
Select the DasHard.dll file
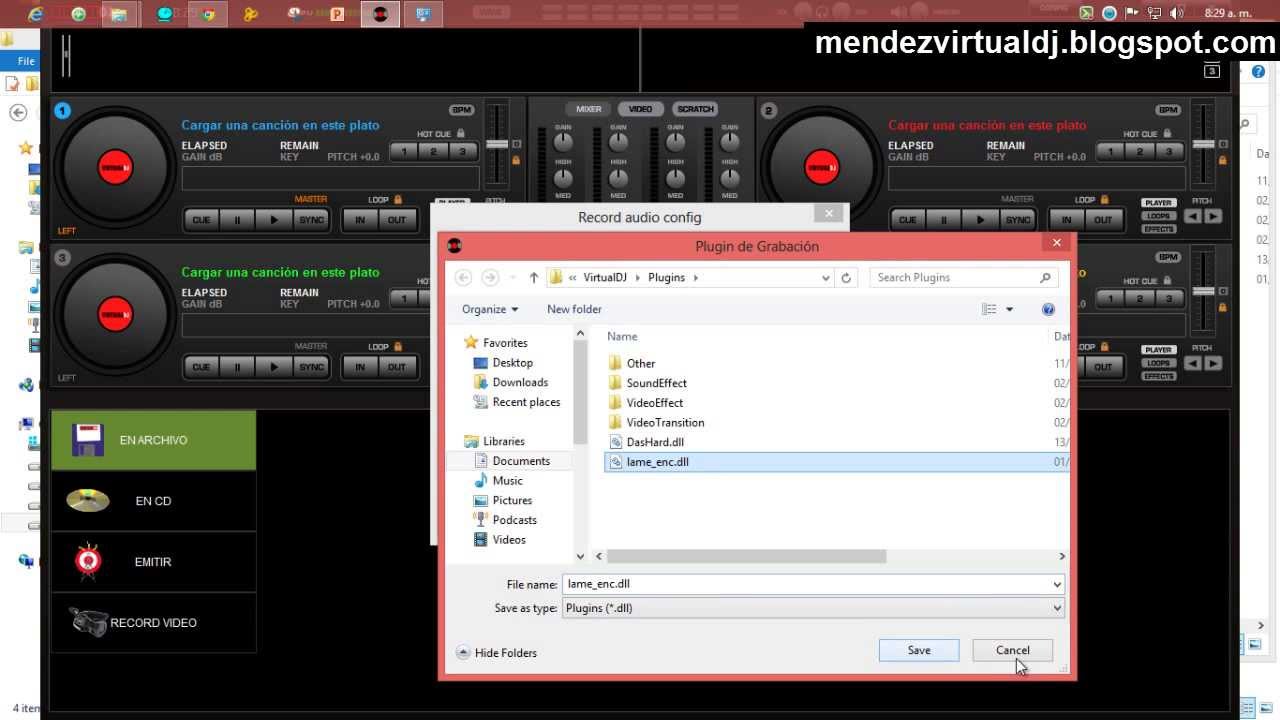[655, 442]
